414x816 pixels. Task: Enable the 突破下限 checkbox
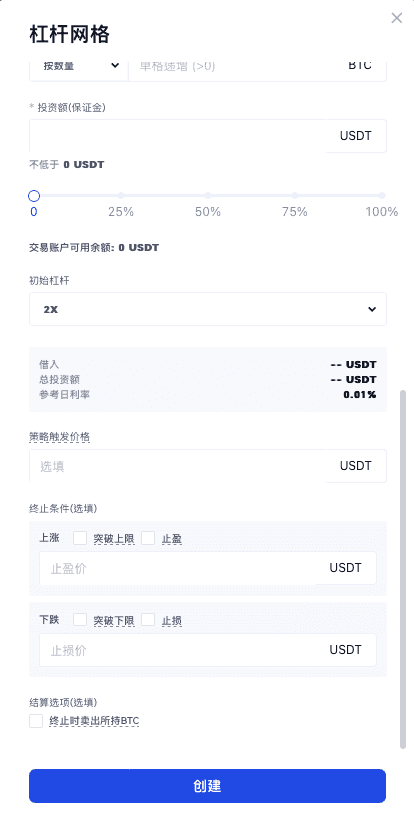pyautogui.click(x=80, y=619)
